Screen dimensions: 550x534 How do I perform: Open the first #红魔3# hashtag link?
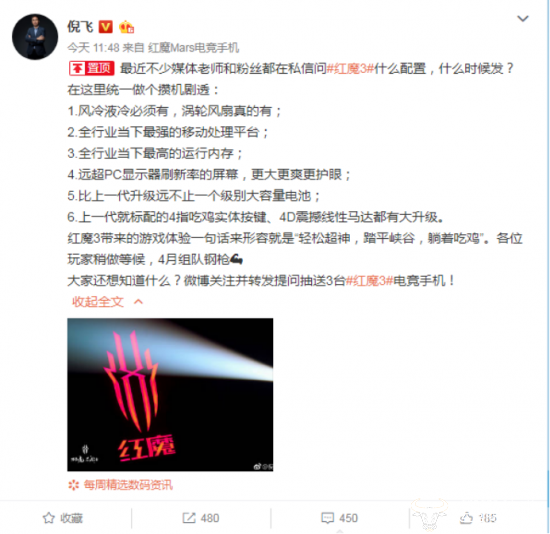click(x=350, y=68)
